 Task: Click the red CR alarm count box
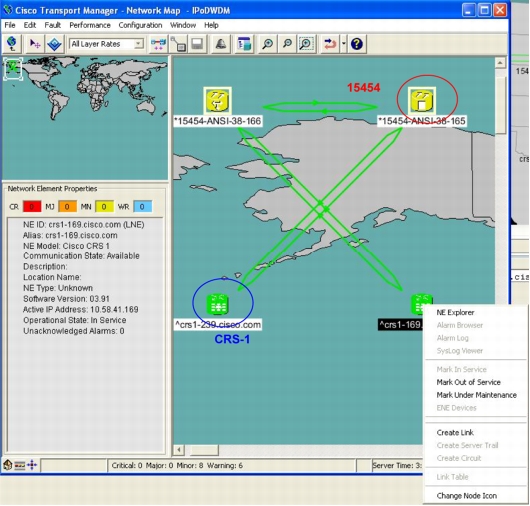point(32,207)
